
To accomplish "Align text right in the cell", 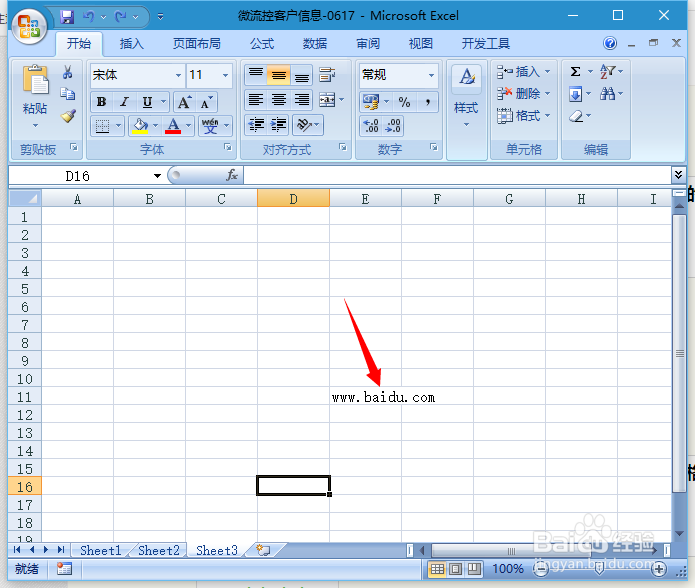I will click(302, 100).
